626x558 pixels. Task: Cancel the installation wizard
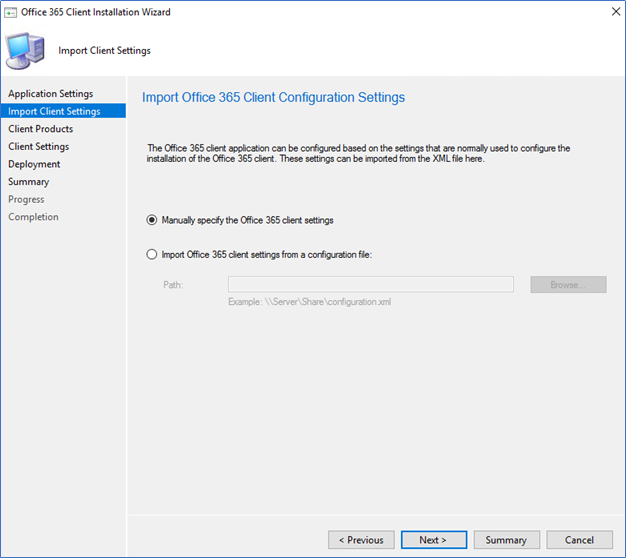coord(579,540)
